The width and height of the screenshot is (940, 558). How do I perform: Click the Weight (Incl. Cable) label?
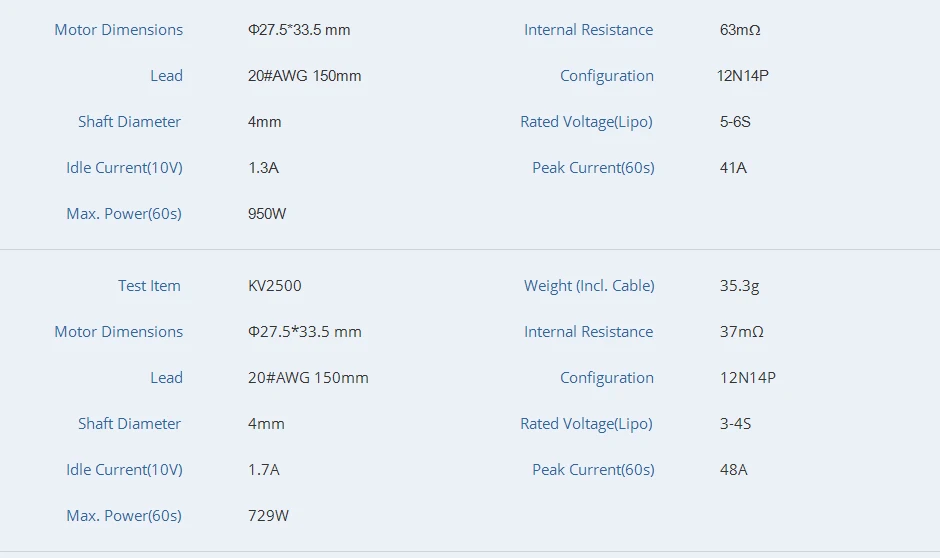coord(589,286)
